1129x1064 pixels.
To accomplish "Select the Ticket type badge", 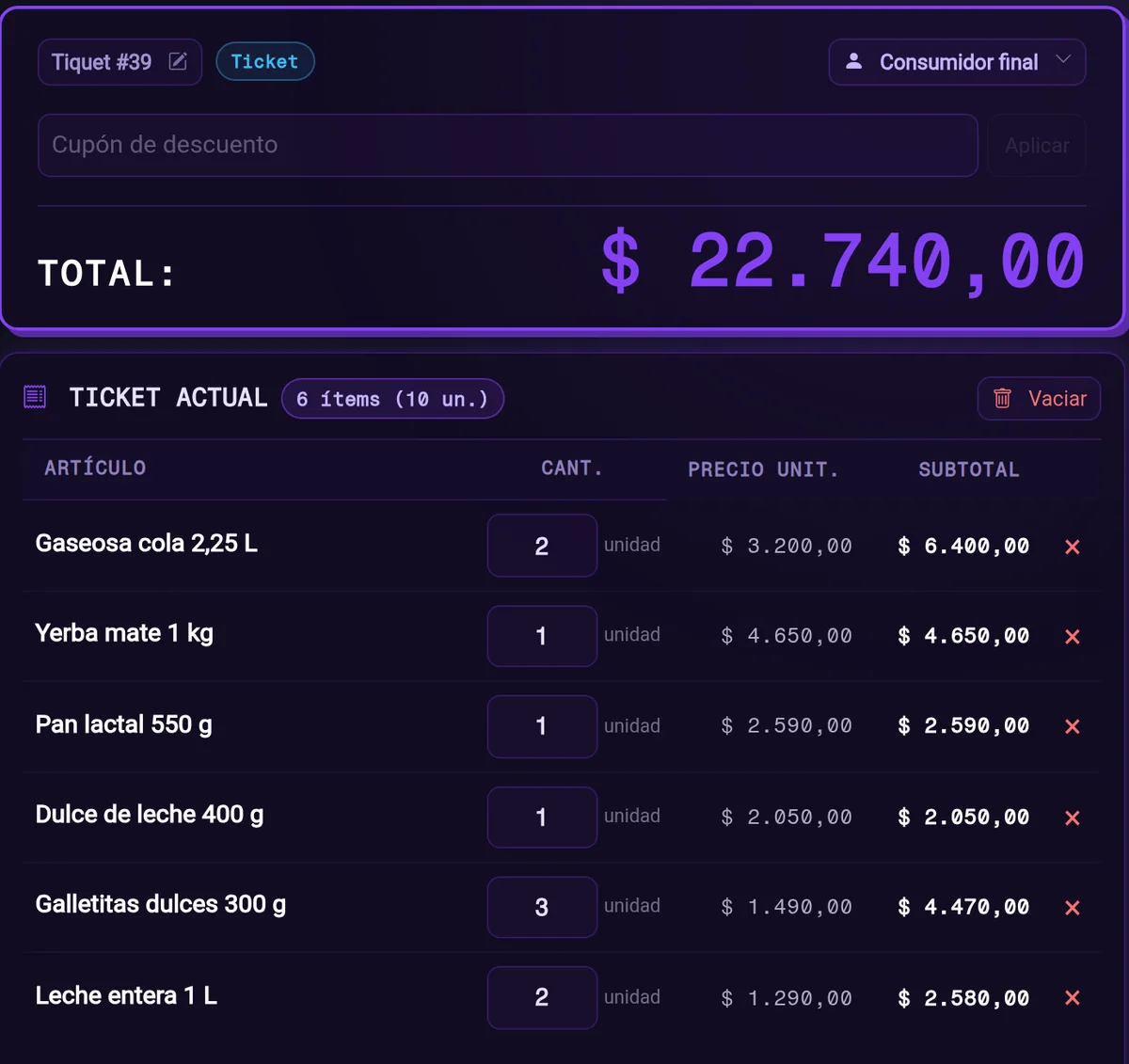I will [265, 62].
